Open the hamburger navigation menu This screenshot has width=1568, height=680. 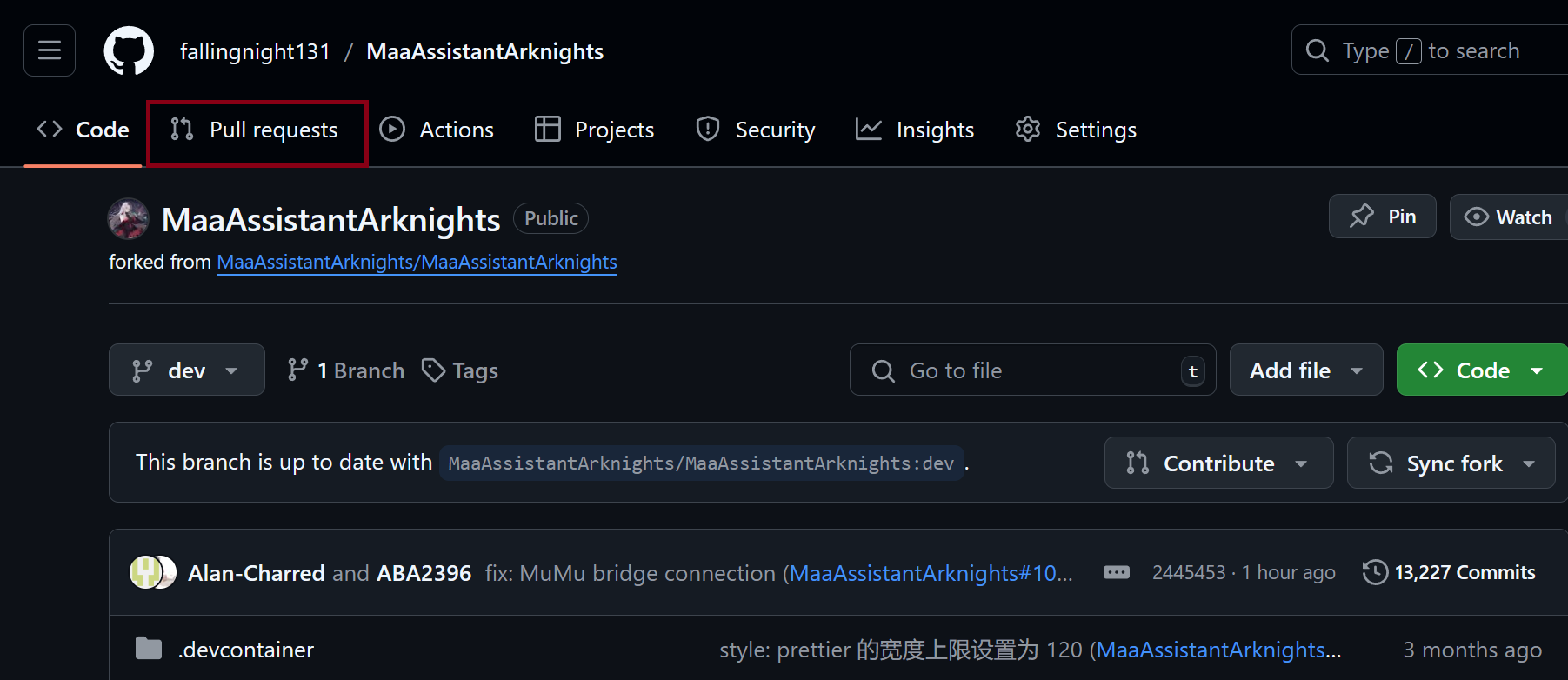coord(50,50)
